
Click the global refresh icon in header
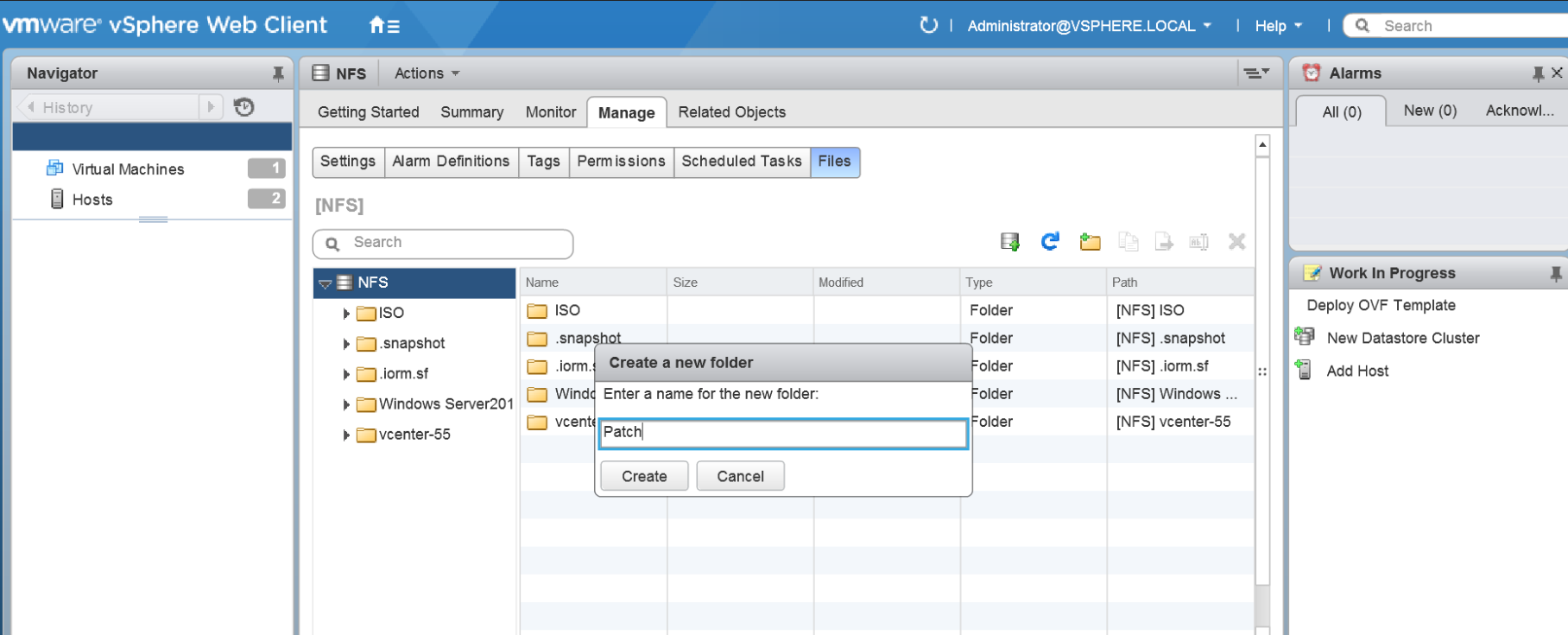point(928,25)
